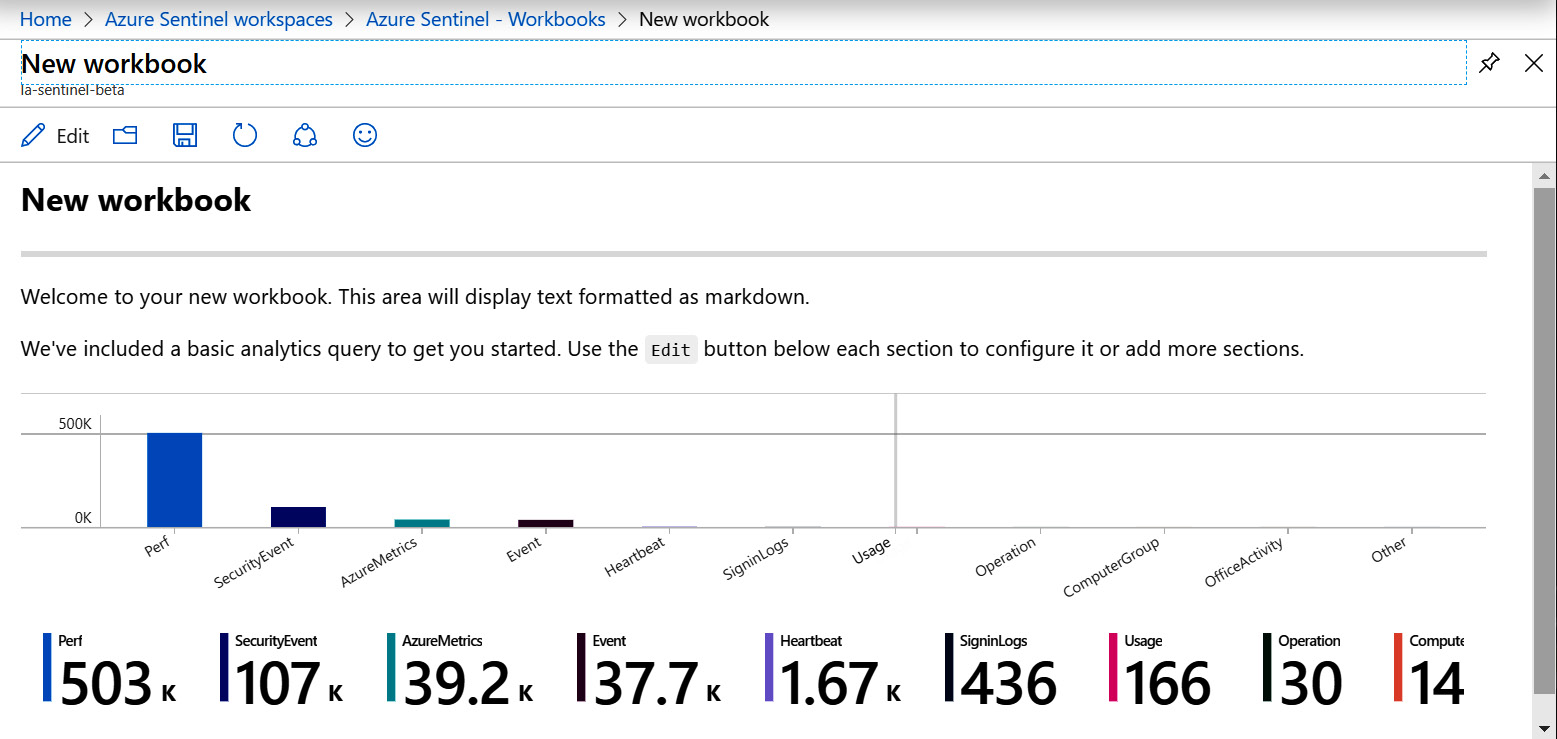The width and height of the screenshot is (1557, 739).
Task: Select the Perf bar in chart
Action: pos(174,480)
